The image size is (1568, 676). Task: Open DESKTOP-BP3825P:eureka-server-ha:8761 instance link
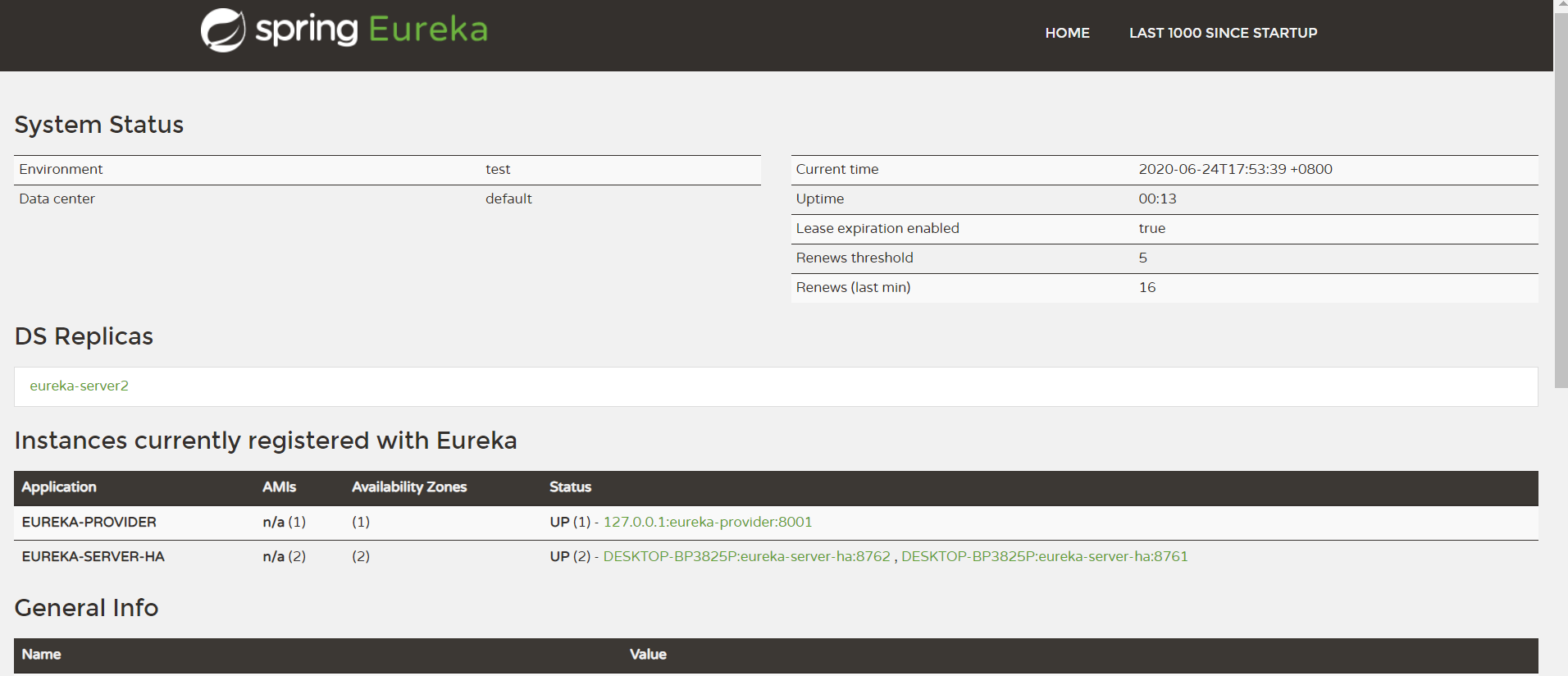pyautogui.click(x=1044, y=556)
